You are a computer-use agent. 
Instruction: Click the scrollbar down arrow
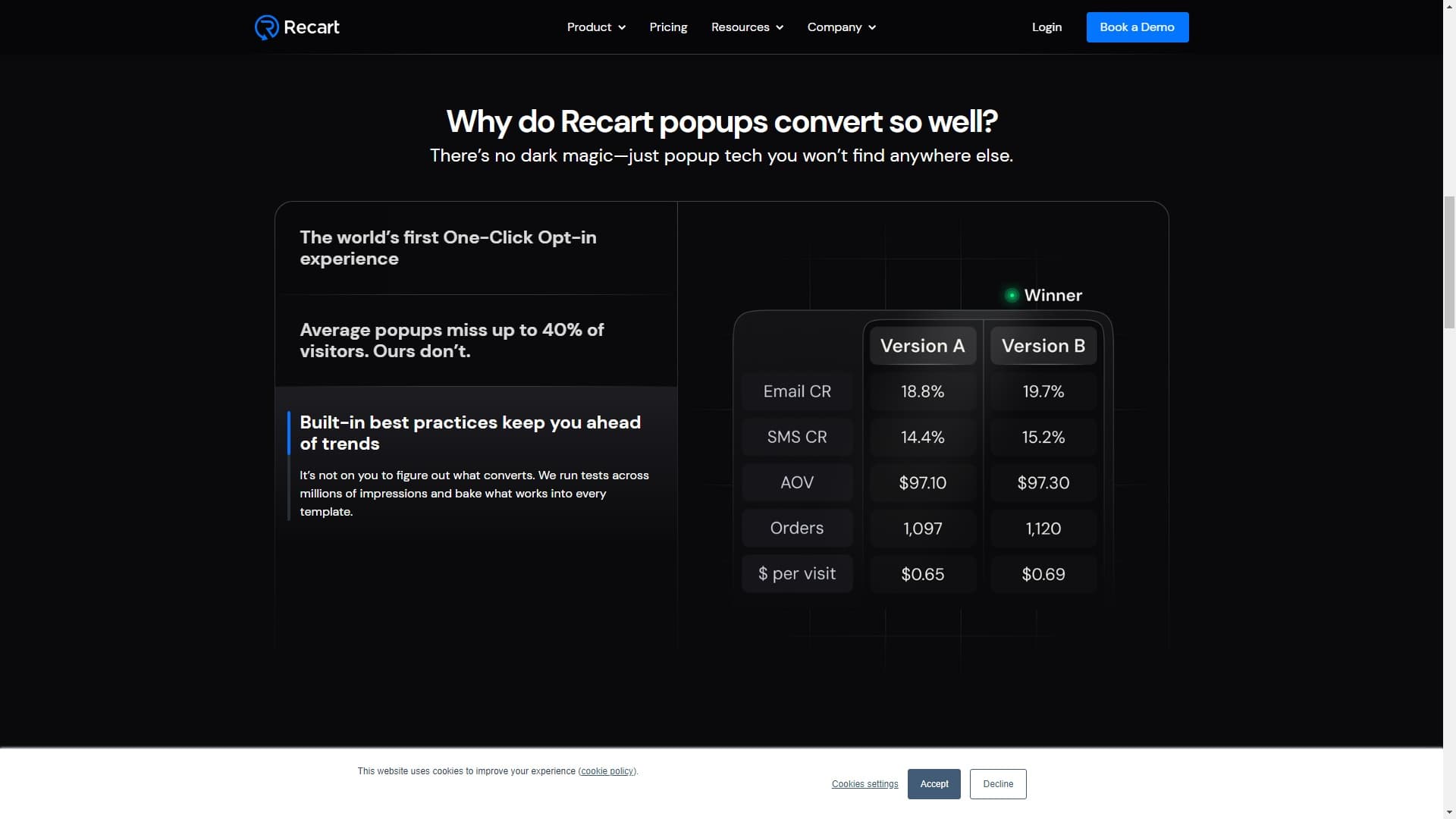pos(1449,812)
